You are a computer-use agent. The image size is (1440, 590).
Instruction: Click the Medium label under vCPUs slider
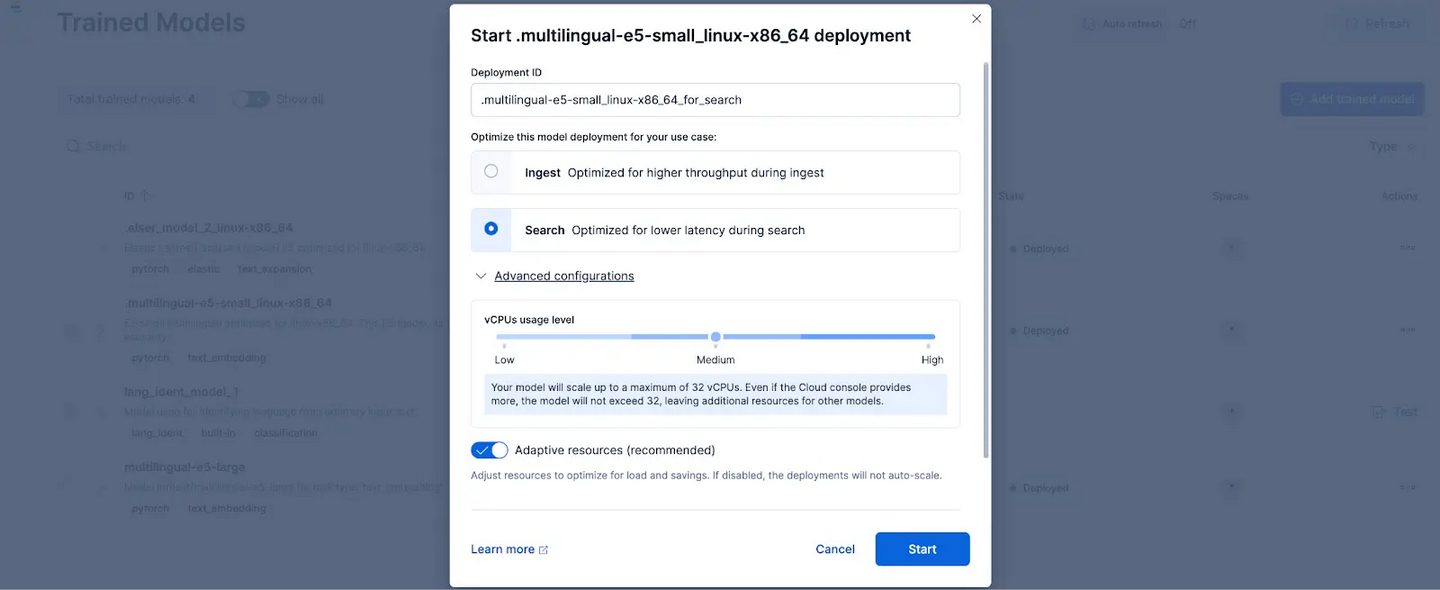(715, 360)
